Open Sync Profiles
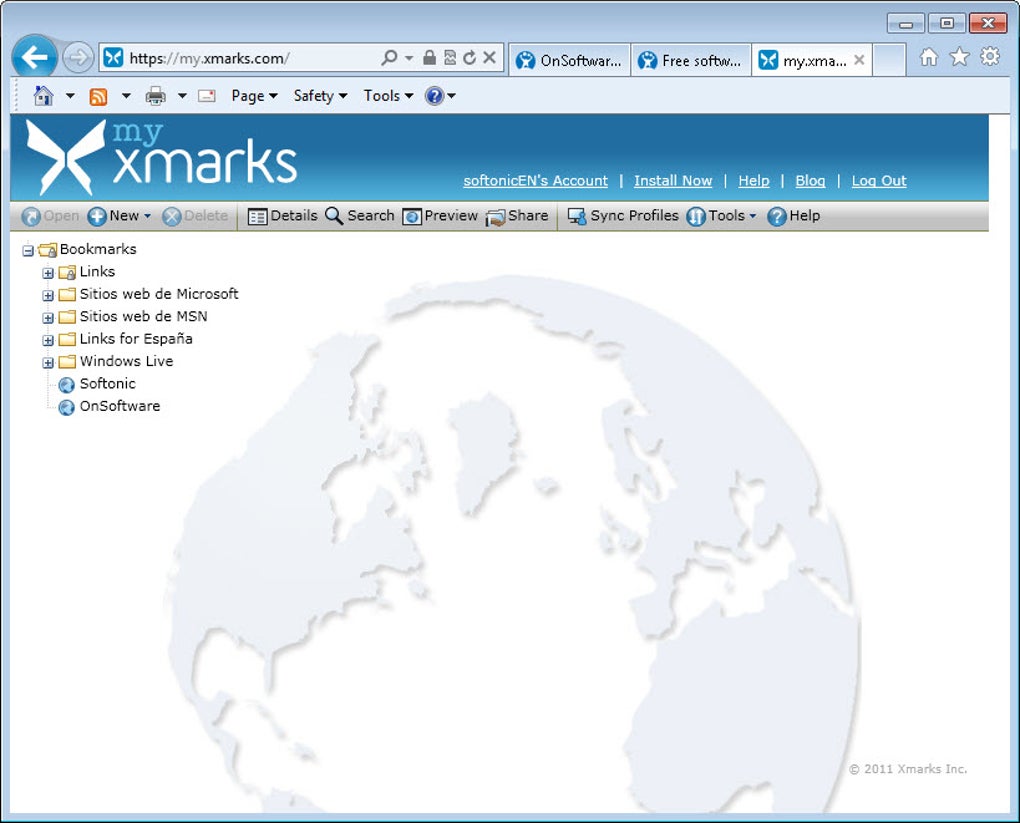1020x823 pixels. pos(623,216)
